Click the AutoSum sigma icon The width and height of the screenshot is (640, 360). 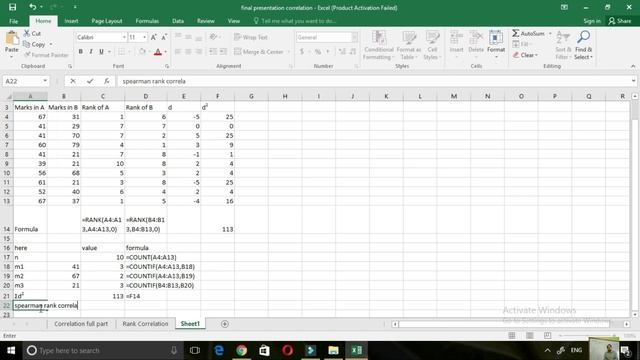pyautogui.click(x=516, y=33)
